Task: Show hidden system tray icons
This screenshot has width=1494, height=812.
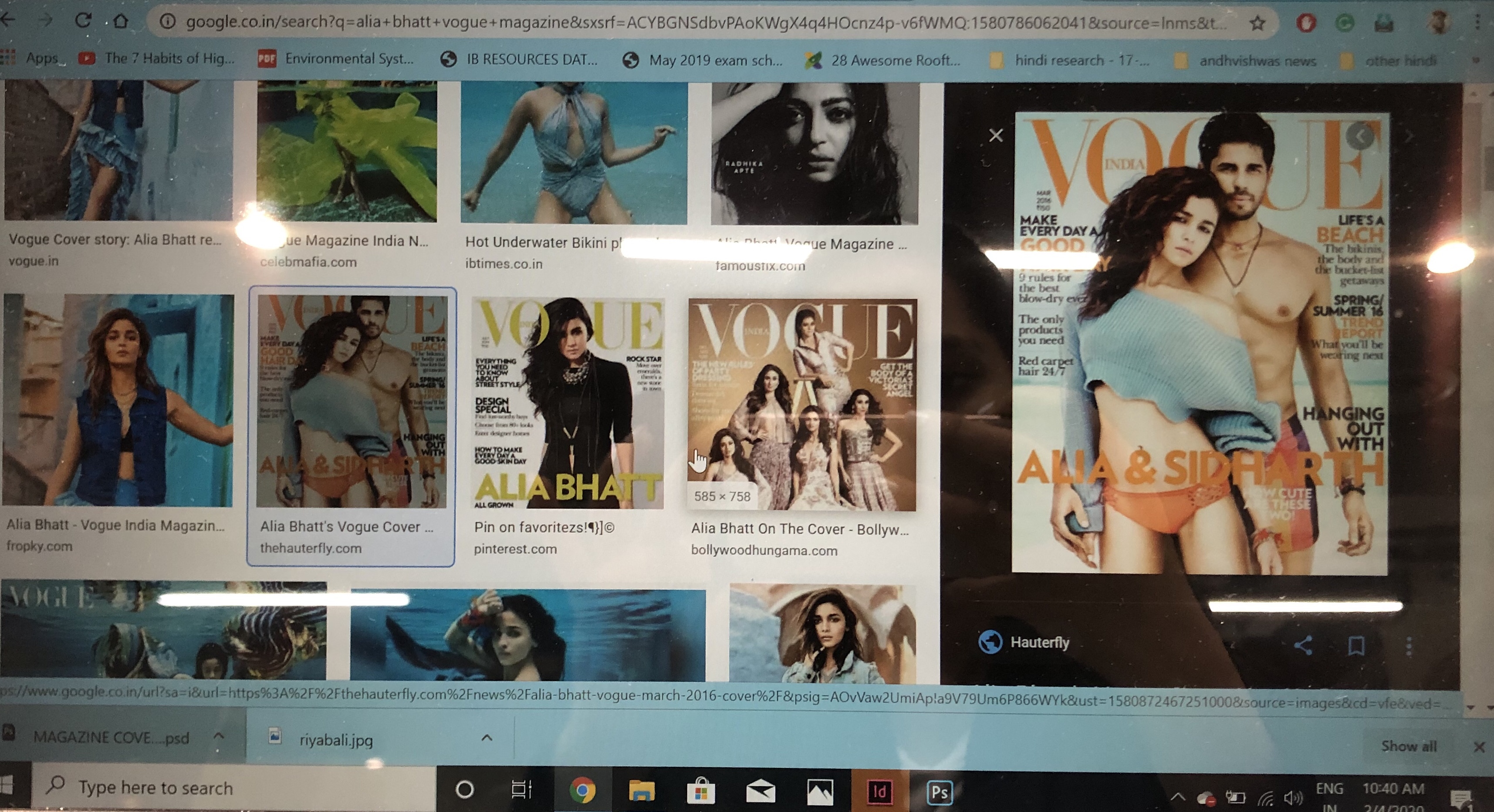Action: 1177,797
